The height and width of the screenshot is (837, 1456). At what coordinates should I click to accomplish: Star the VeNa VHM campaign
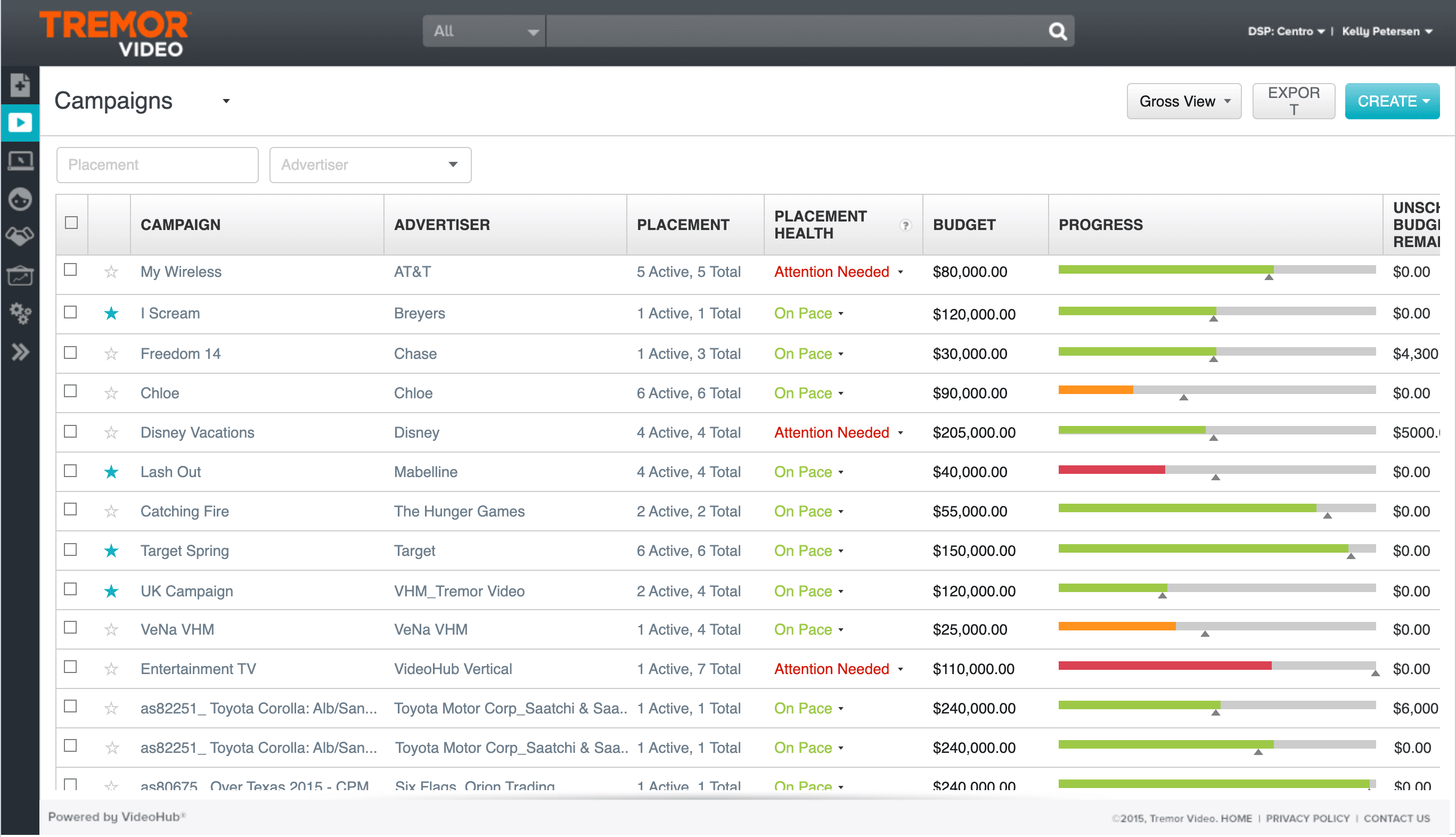[111, 629]
